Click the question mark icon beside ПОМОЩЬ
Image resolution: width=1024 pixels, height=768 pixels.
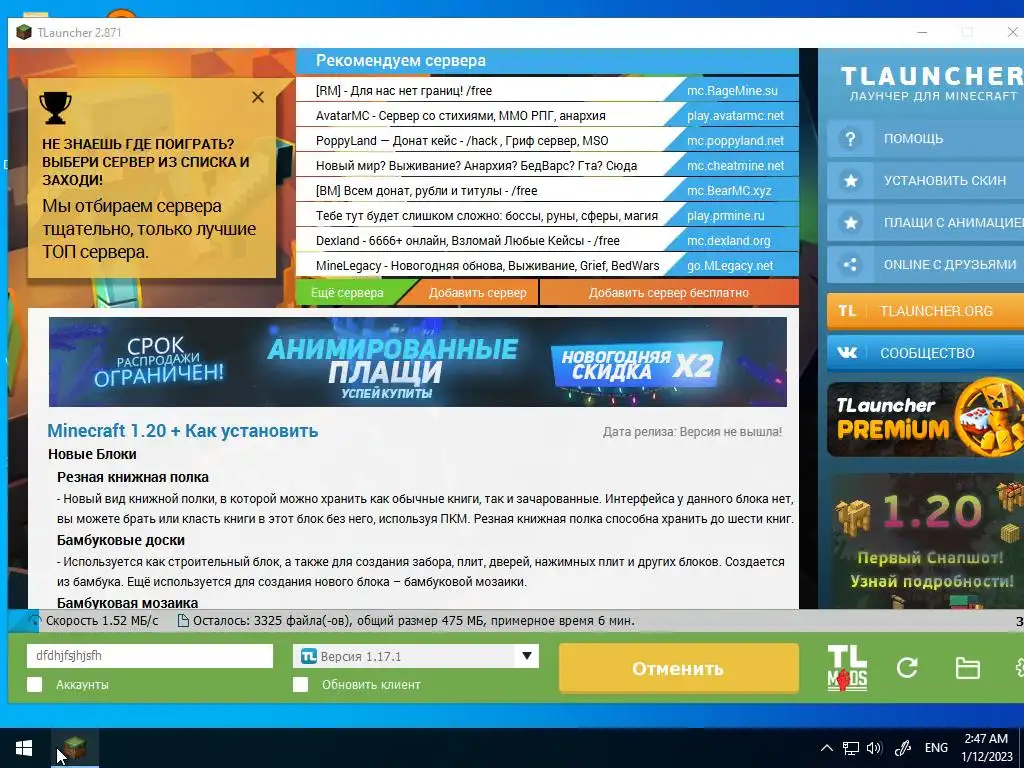click(x=850, y=139)
